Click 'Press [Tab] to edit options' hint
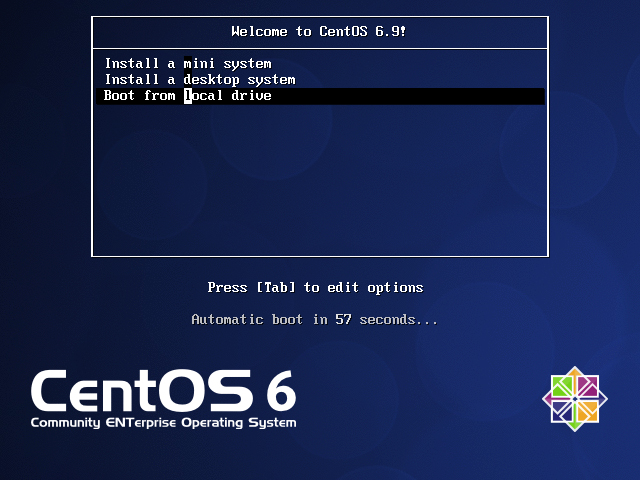Viewport: 640px width, 480px height. point(315,288)
